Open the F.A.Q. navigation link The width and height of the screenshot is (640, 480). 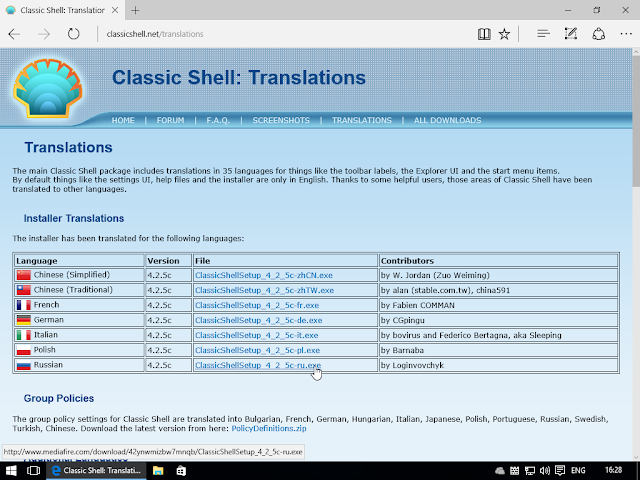[218, 120]
